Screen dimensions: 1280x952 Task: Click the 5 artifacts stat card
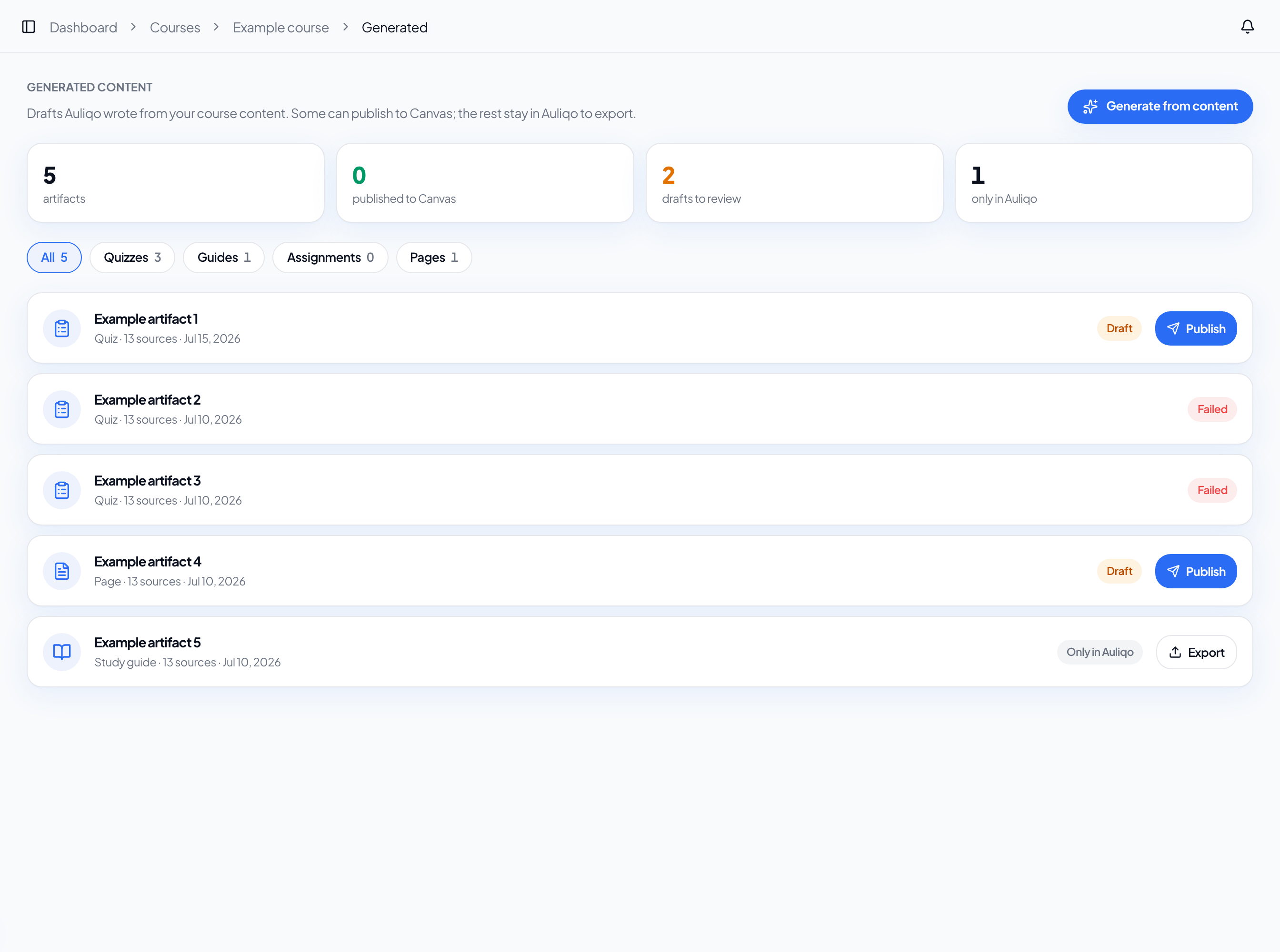click(175, 183)
